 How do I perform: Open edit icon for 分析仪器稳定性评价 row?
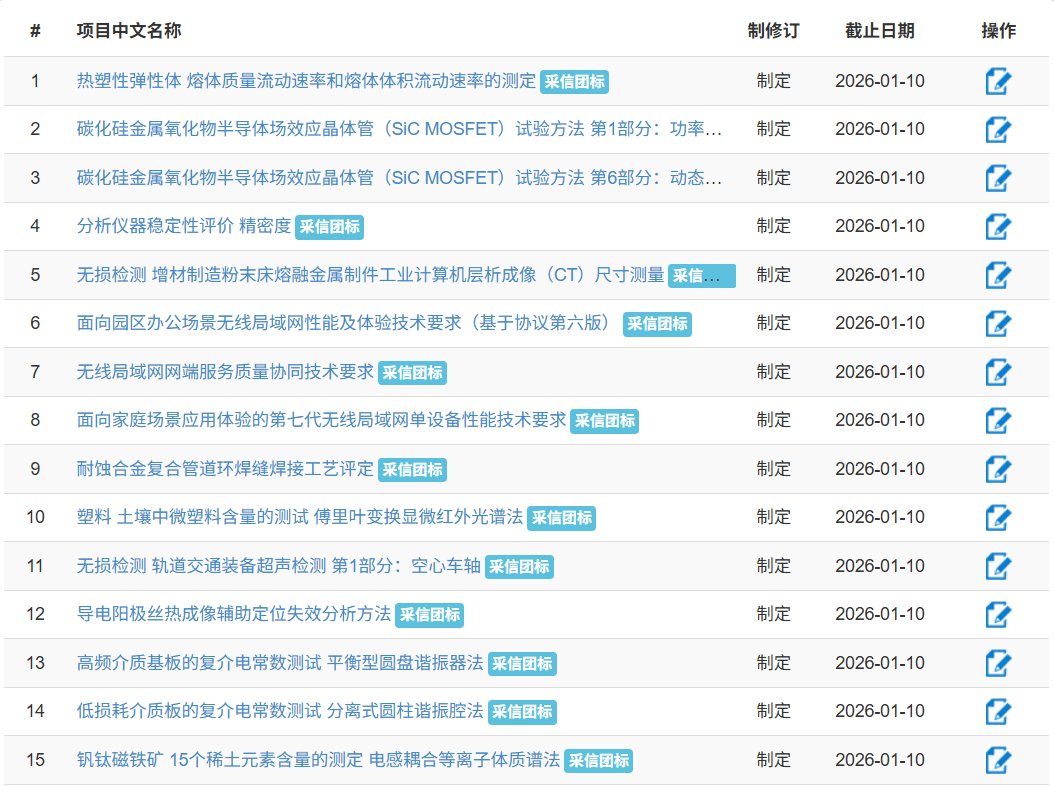click(997, 227)
